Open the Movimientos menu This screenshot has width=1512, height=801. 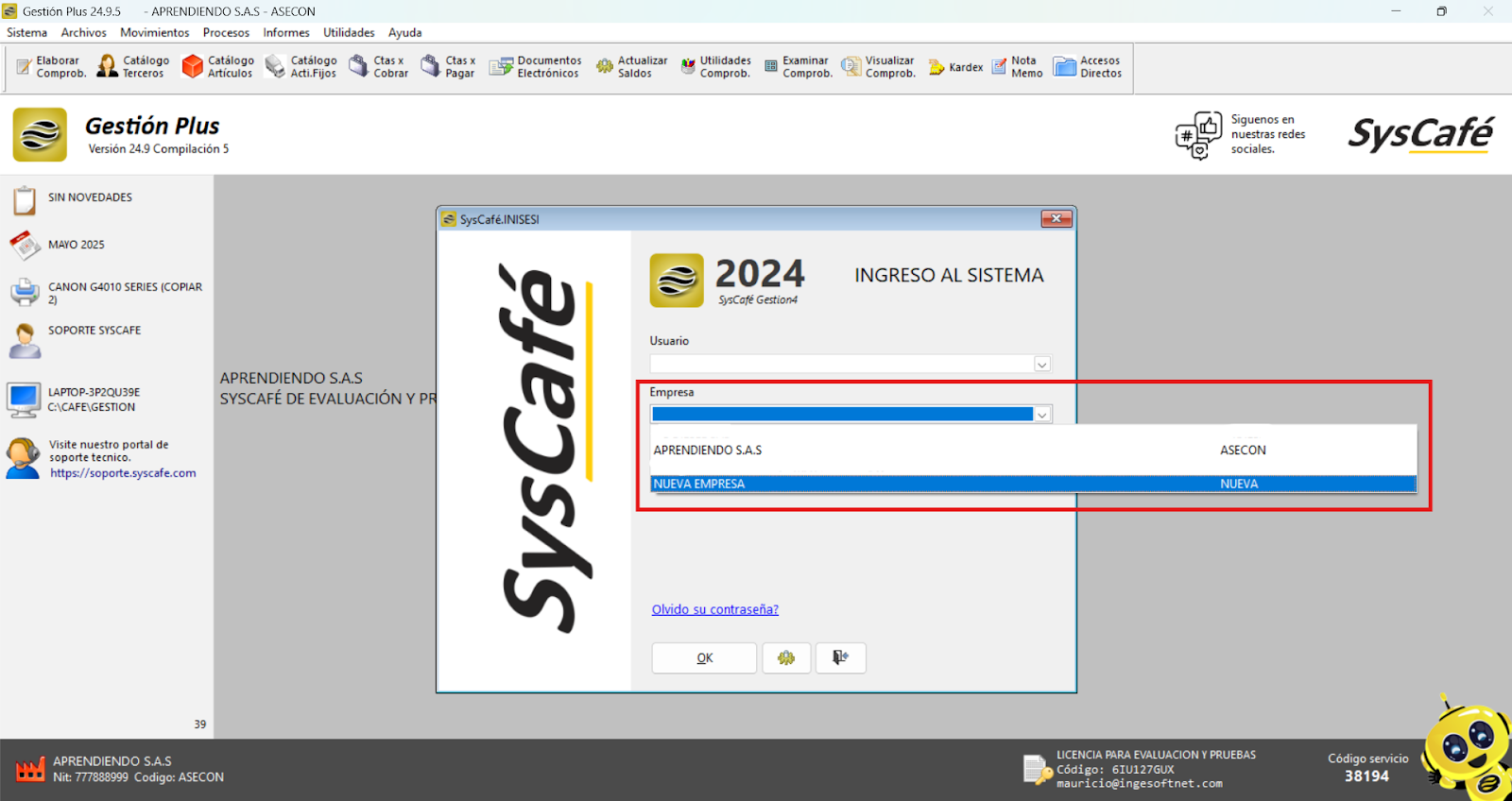click(x=154, y=32)
